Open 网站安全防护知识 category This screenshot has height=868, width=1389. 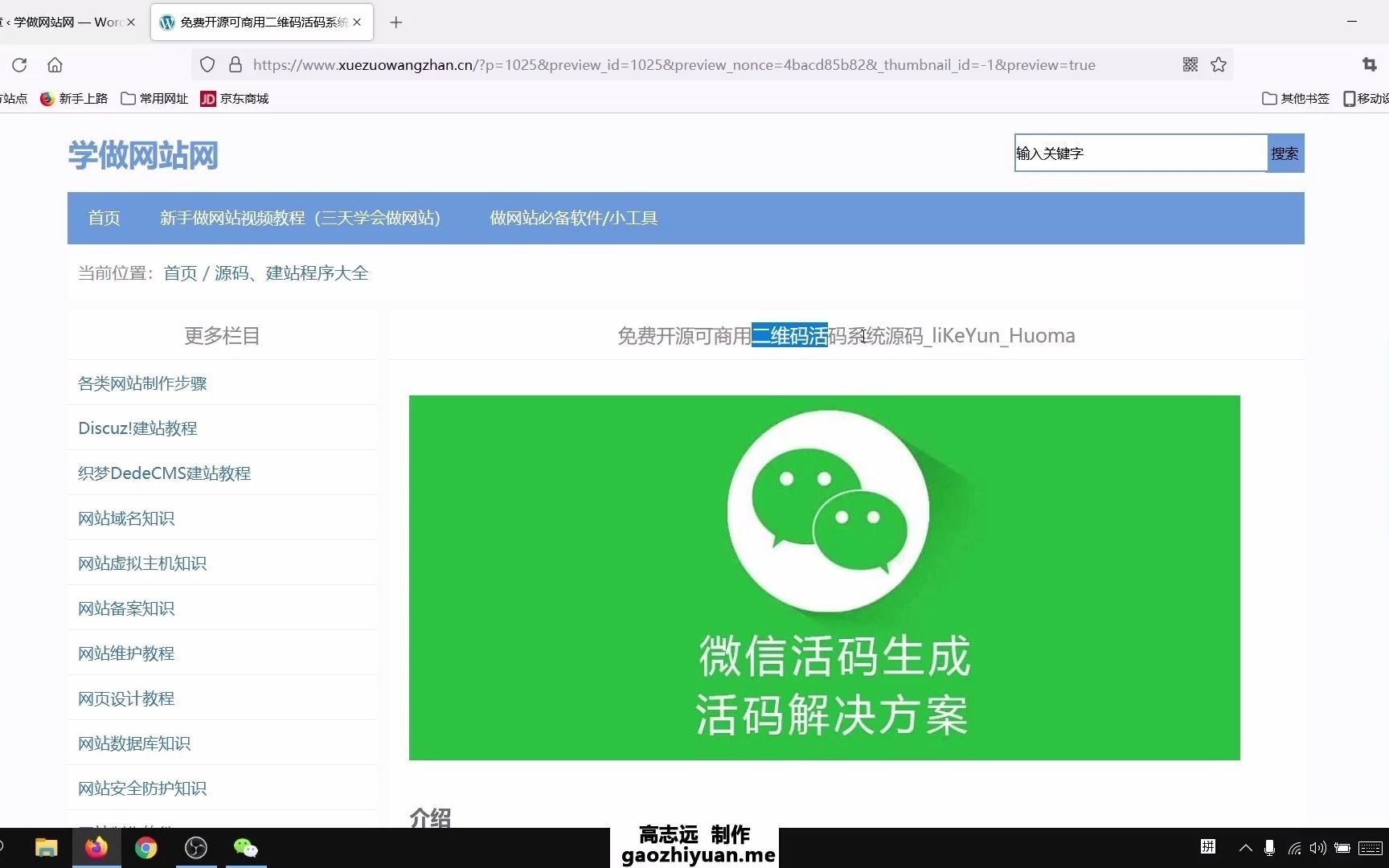(x=142, y=788)
